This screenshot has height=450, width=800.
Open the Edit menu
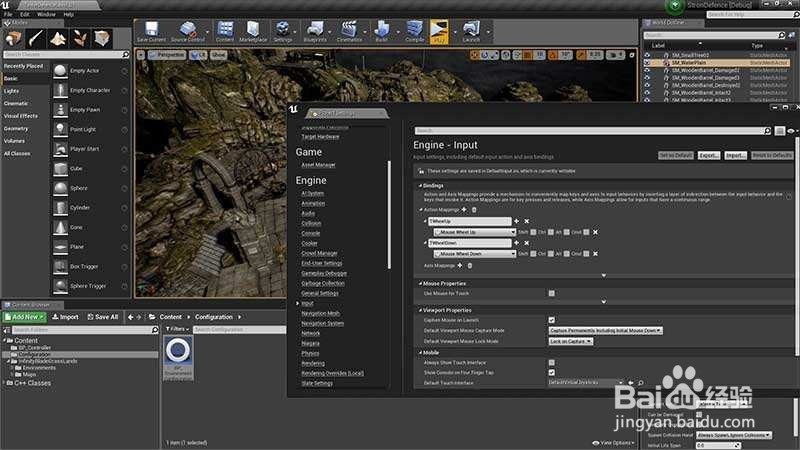(24, 14)
